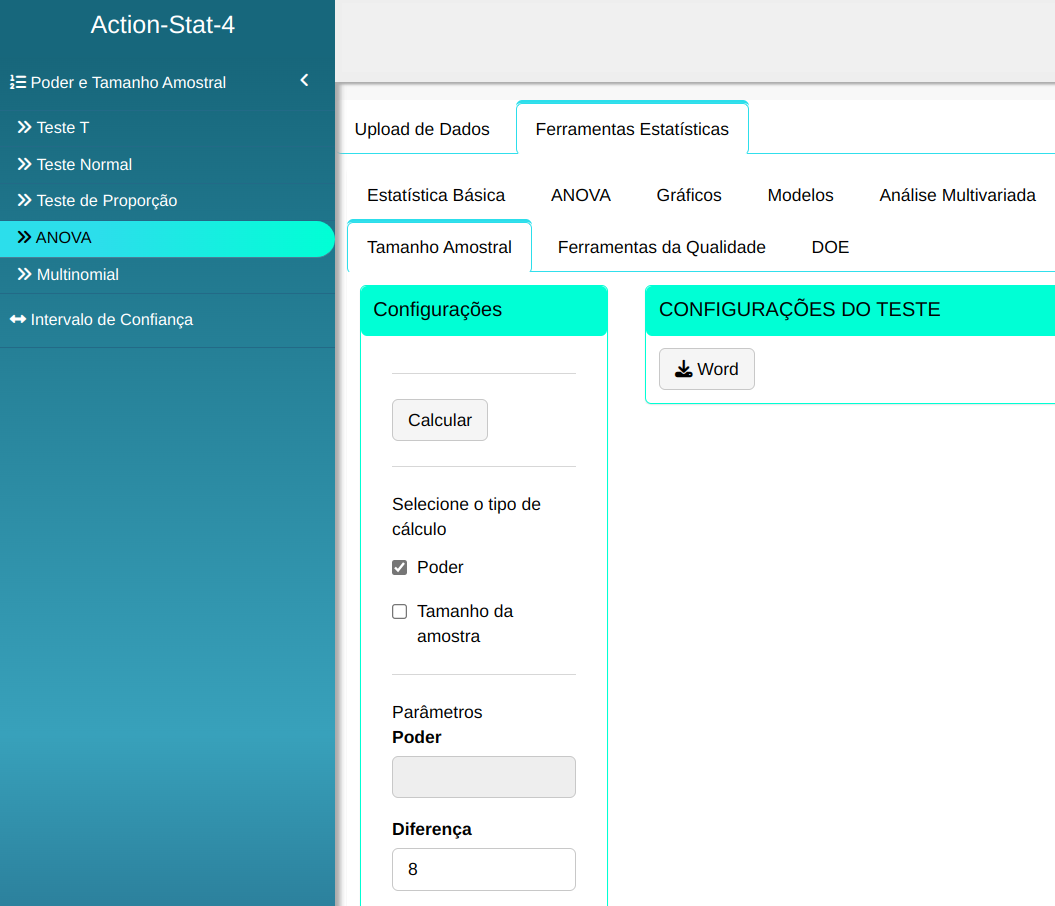Screen dimensions: 1055x906
Task: Click the double-arrow icon beside ANOVA in the sidebar
Action: (24, 238)
